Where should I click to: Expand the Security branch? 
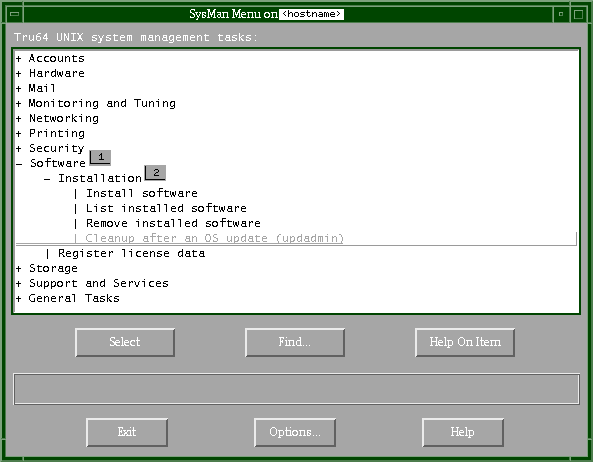(x=19, y=149)
